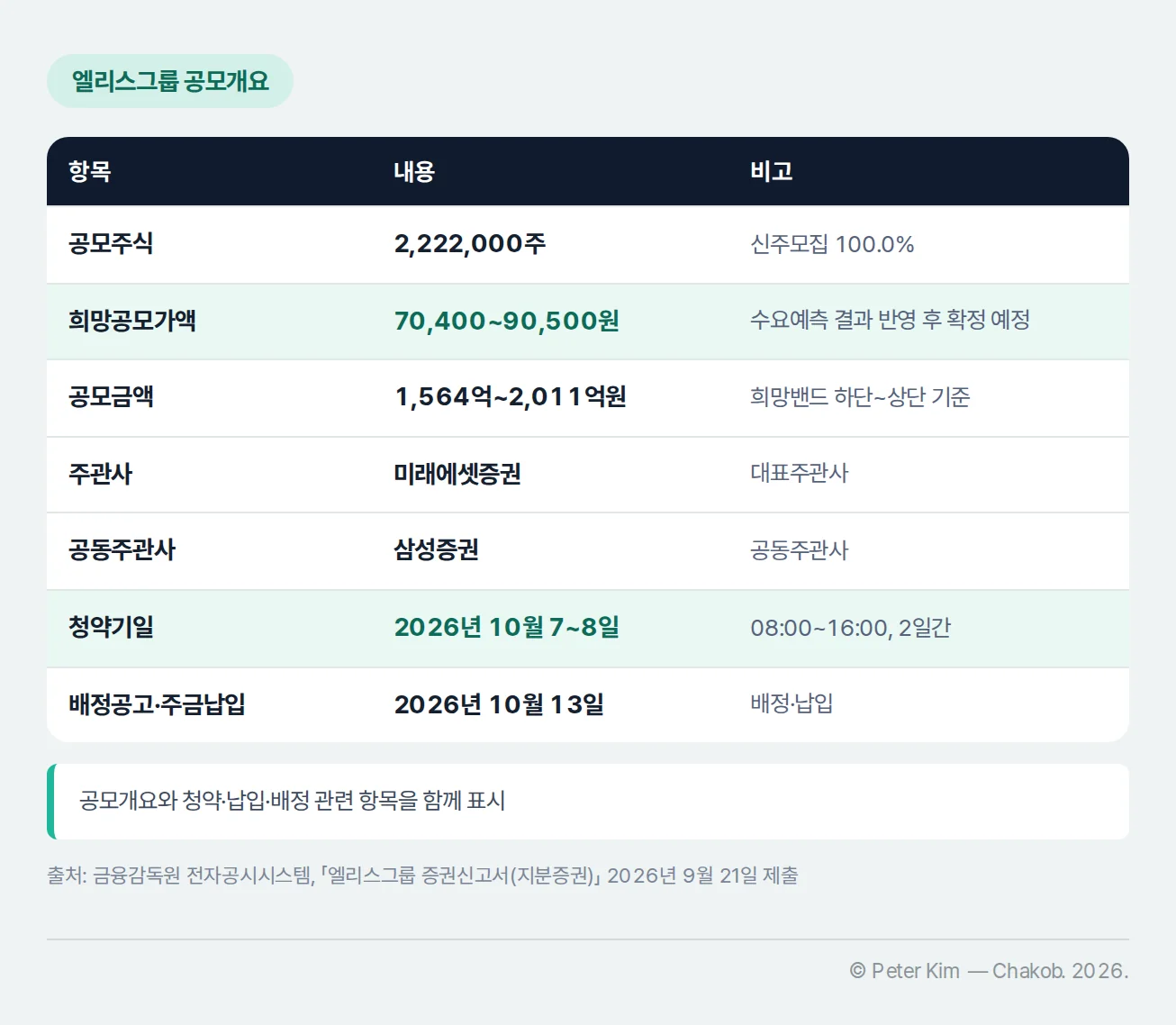The image size is (1176, 1025).
Task: Click the 출처 금융감독원 전자공시시스템 source line
Action: (x=422, y=875)
